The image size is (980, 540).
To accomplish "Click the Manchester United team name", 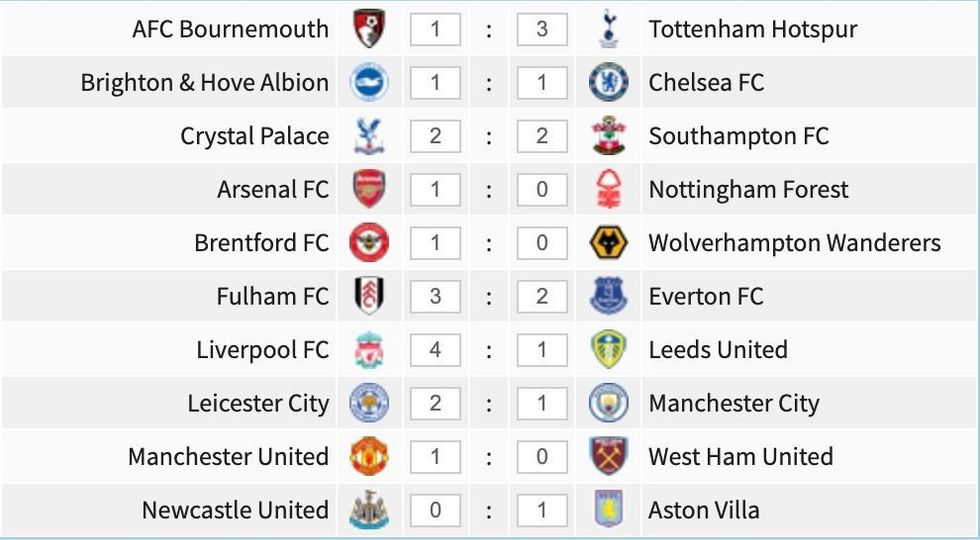I will [x=228, y=457].
